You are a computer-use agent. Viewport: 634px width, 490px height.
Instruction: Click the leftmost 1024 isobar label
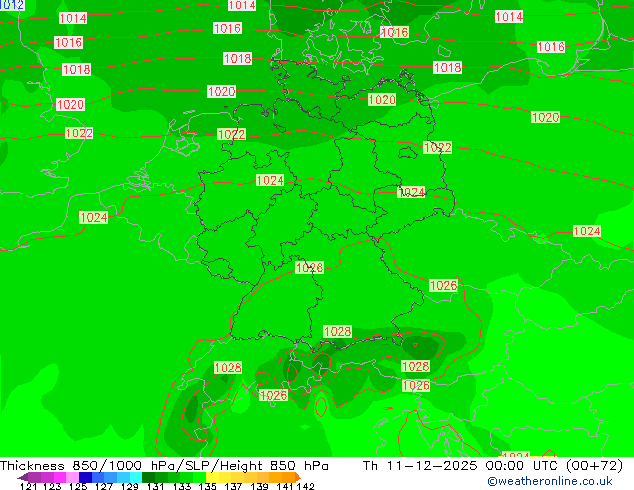pos(93,218)
